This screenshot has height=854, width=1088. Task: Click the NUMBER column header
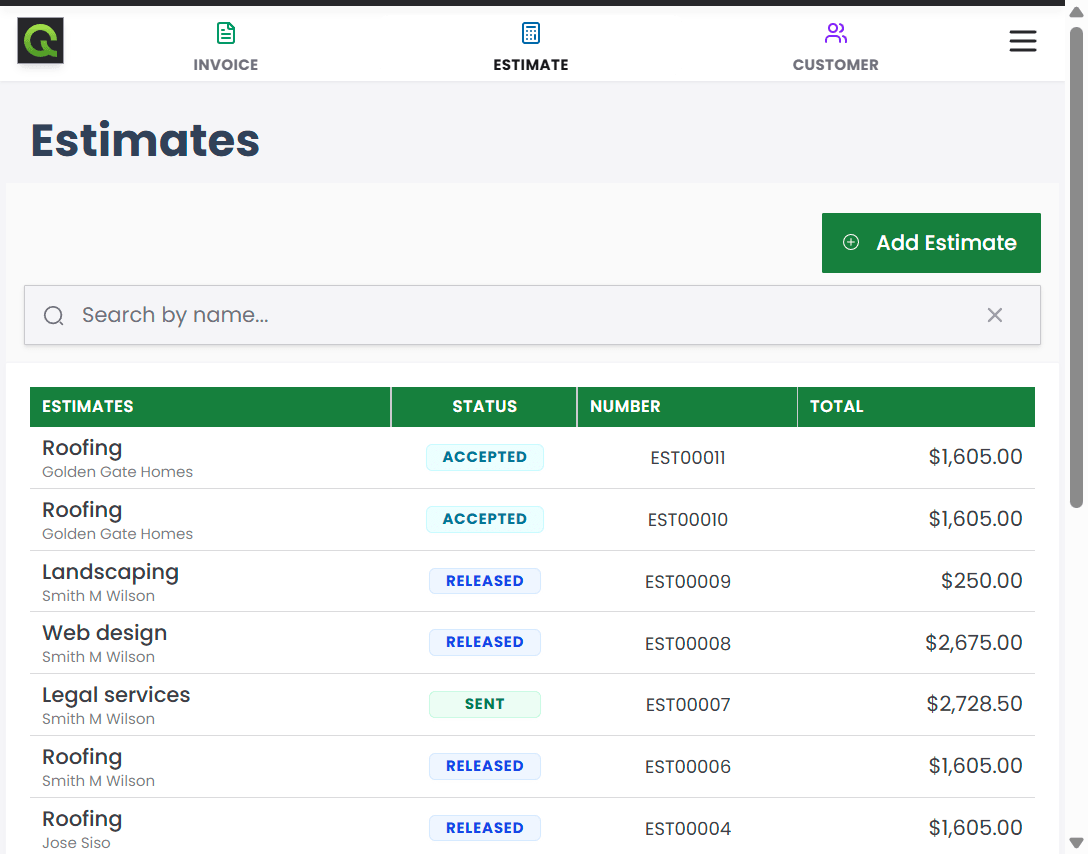click(x=687, y=407)
